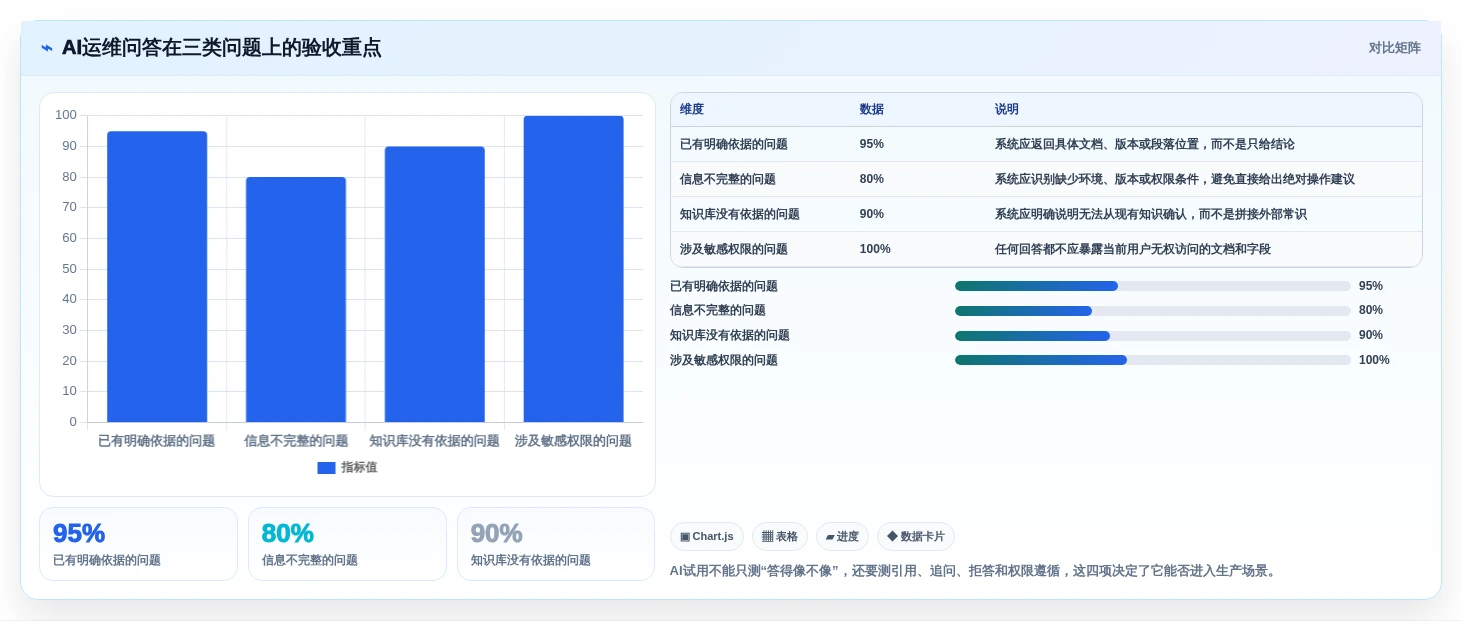Click description 系统应识别缺少环境、版本或权限条件
The image size is (1462, 621).
(x=1175, y=179)
